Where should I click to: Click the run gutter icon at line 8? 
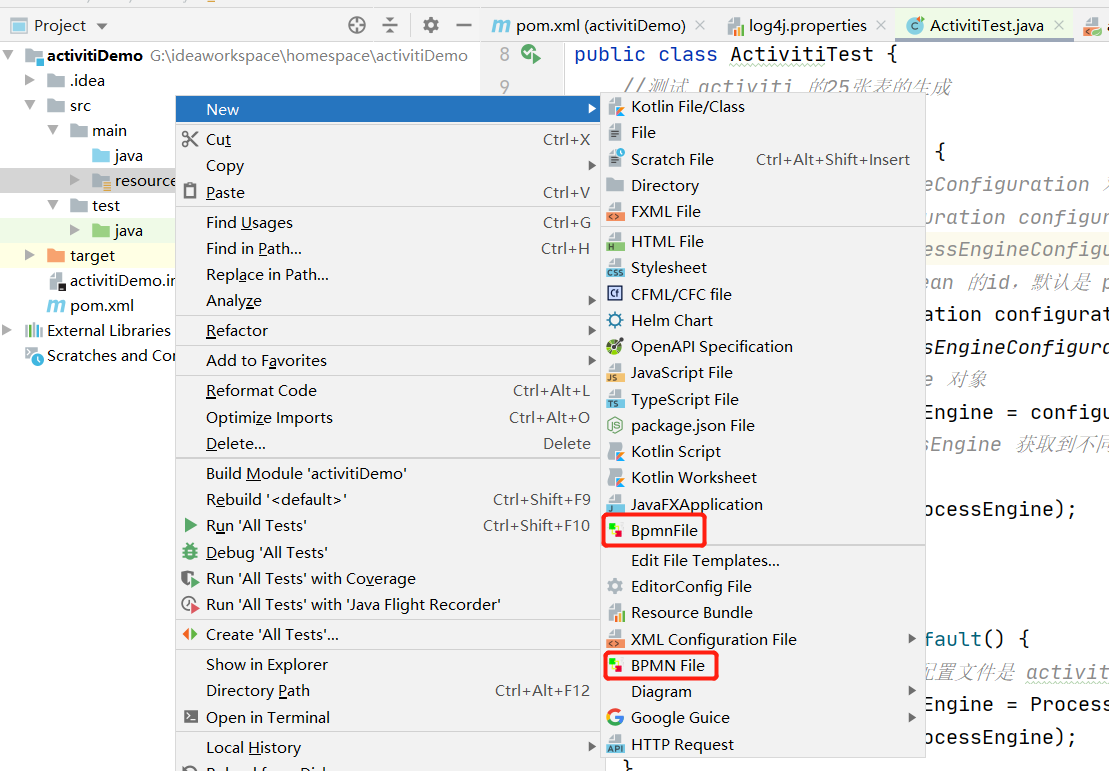click(530, 54)
